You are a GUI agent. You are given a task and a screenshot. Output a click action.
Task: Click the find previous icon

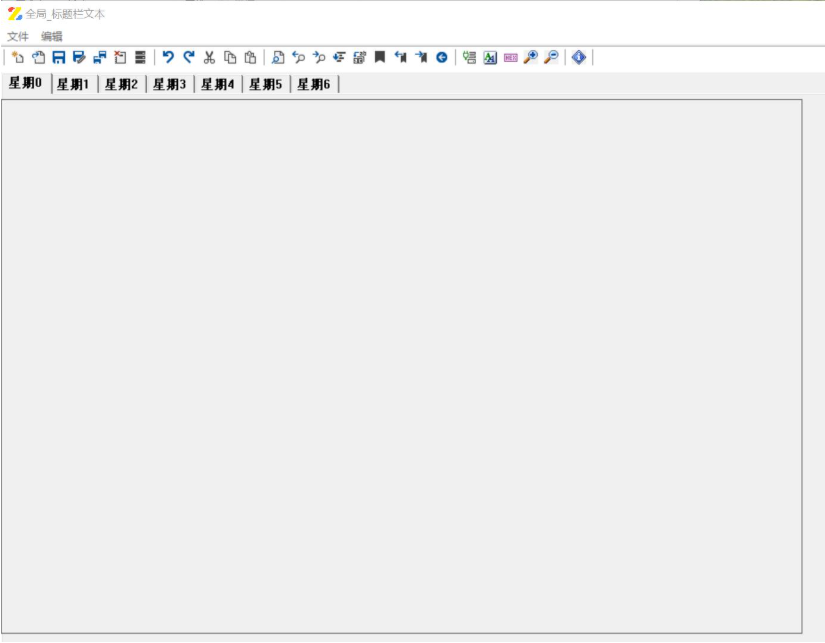click(298, 57)
